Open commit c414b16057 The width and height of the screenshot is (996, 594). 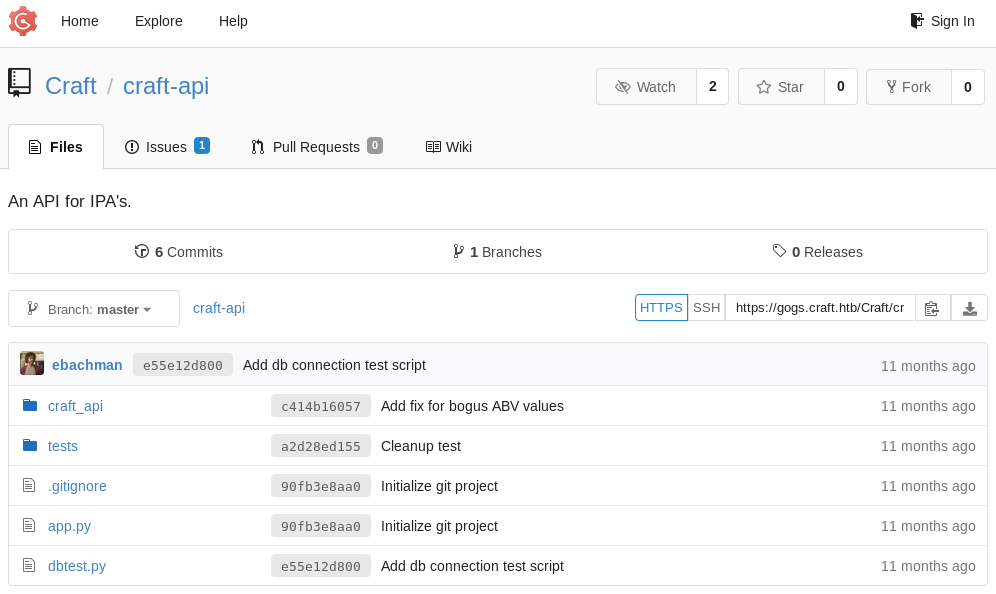coord(321,406)
